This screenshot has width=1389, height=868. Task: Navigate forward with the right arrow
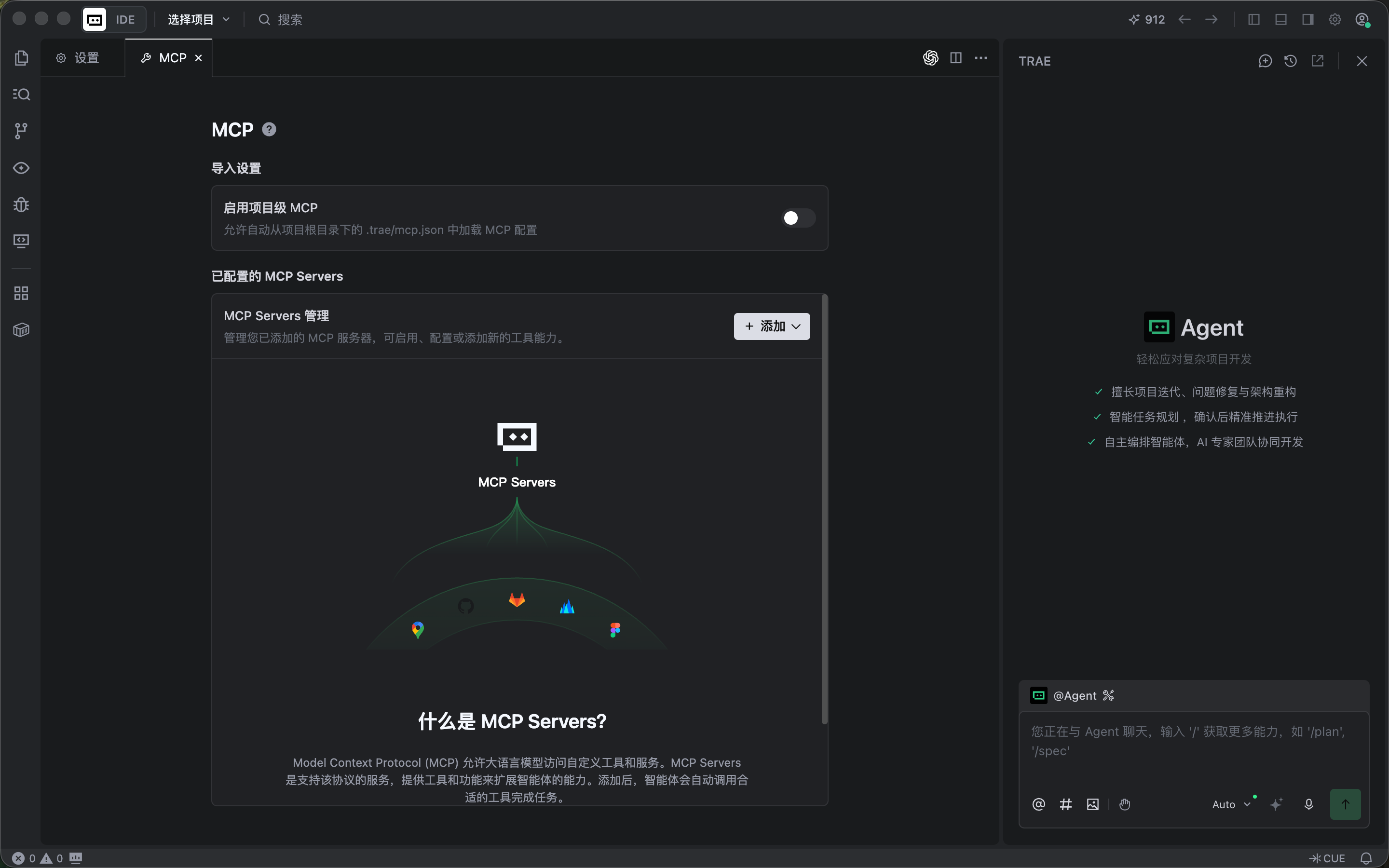pyautogui.click(x=1212, y=19)
